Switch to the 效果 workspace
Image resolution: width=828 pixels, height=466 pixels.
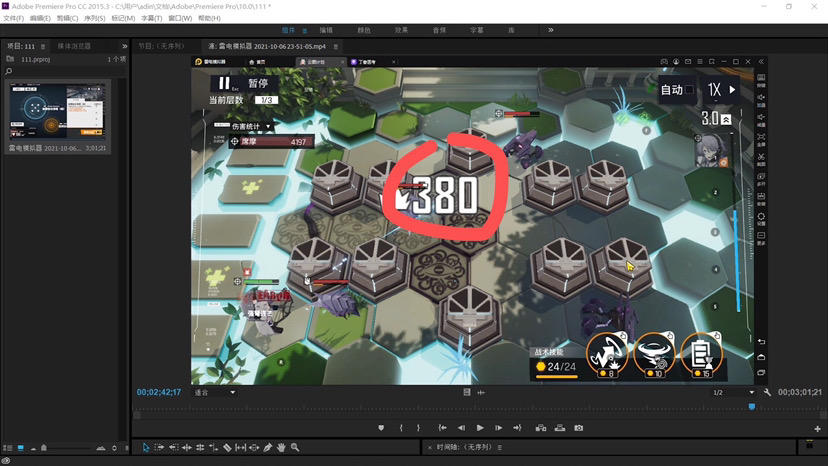point(401,30)
